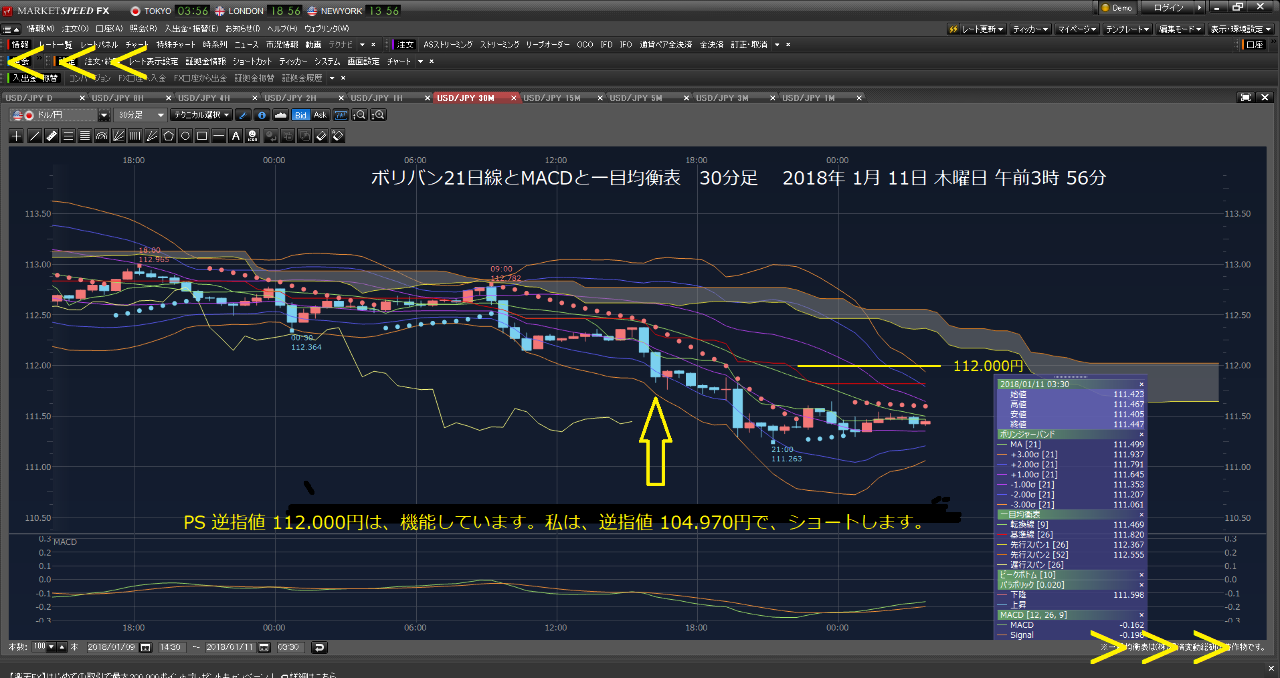Close the MACD indicator info panel
This screenshot has width=1280, height=678.
pos(1142,615)
